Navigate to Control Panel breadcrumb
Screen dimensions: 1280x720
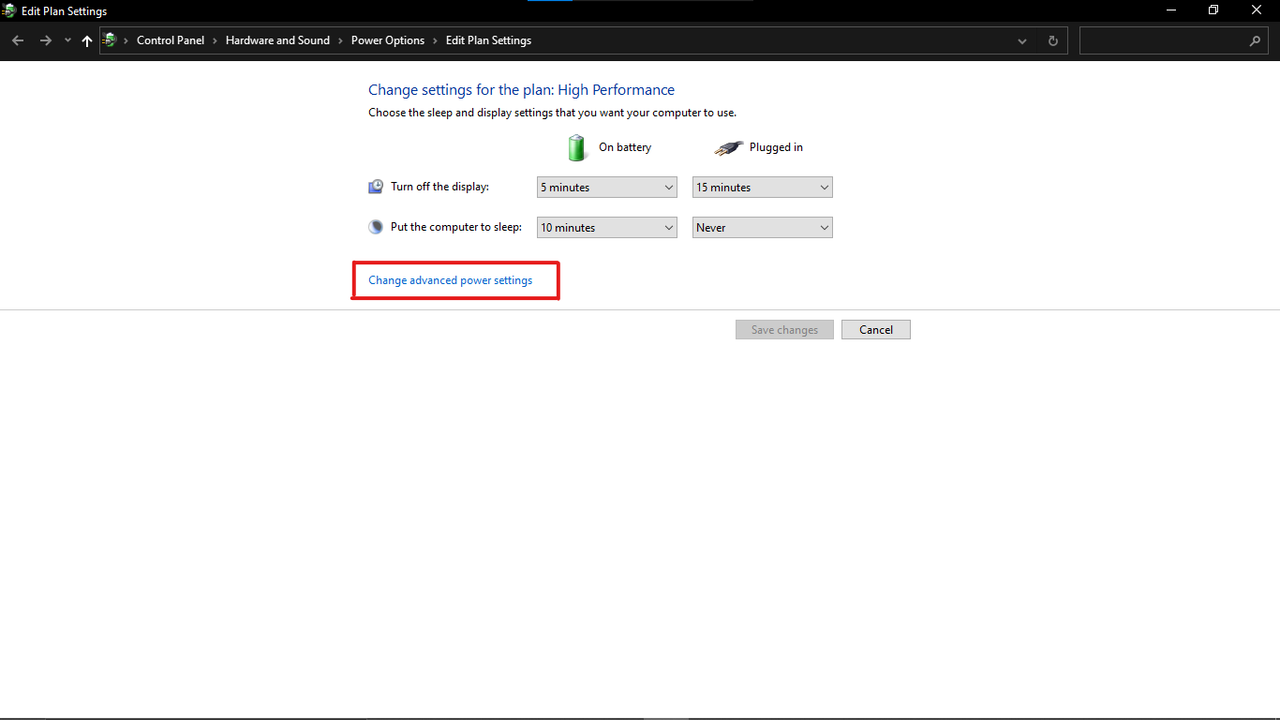click(170, 40)
